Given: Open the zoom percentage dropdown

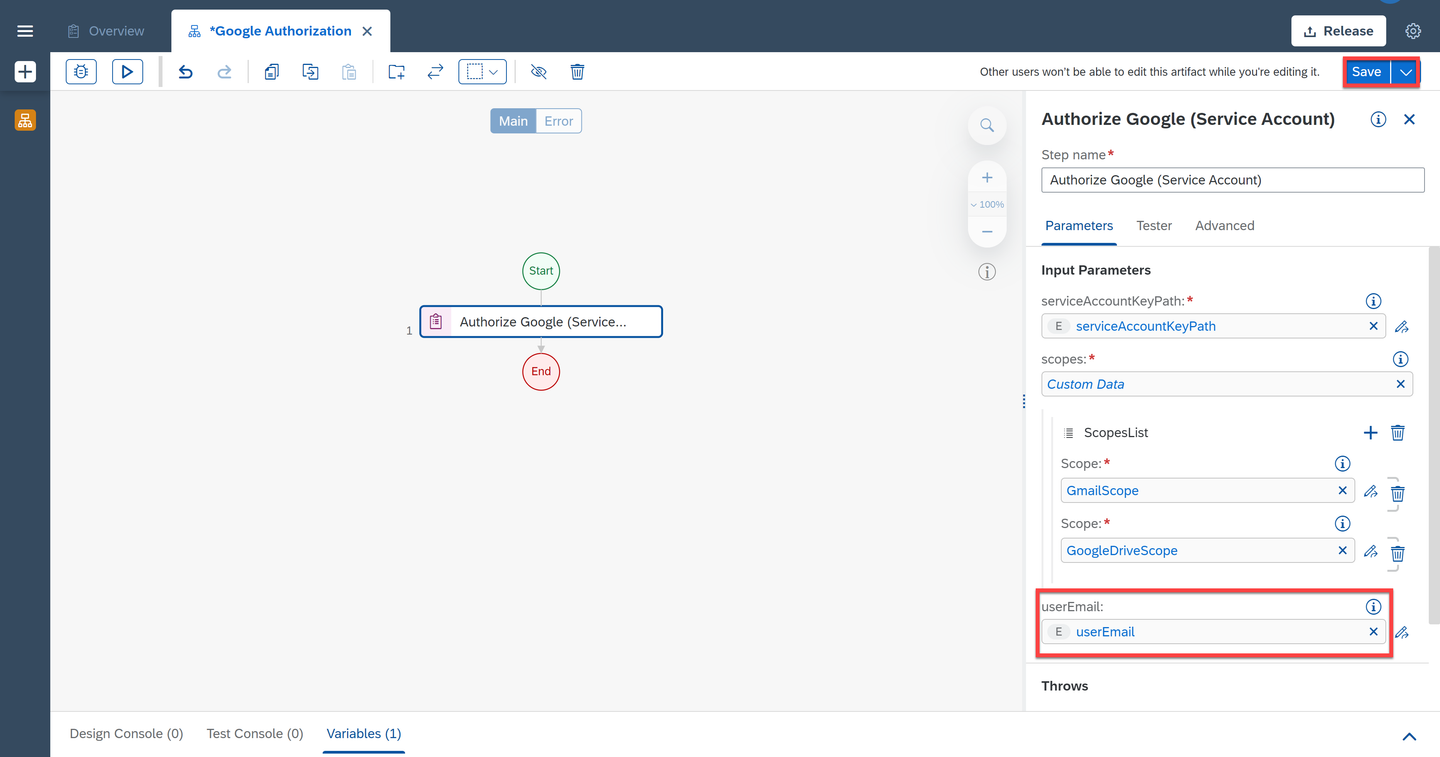Looking at the screenshot, I should click(987, 204).
